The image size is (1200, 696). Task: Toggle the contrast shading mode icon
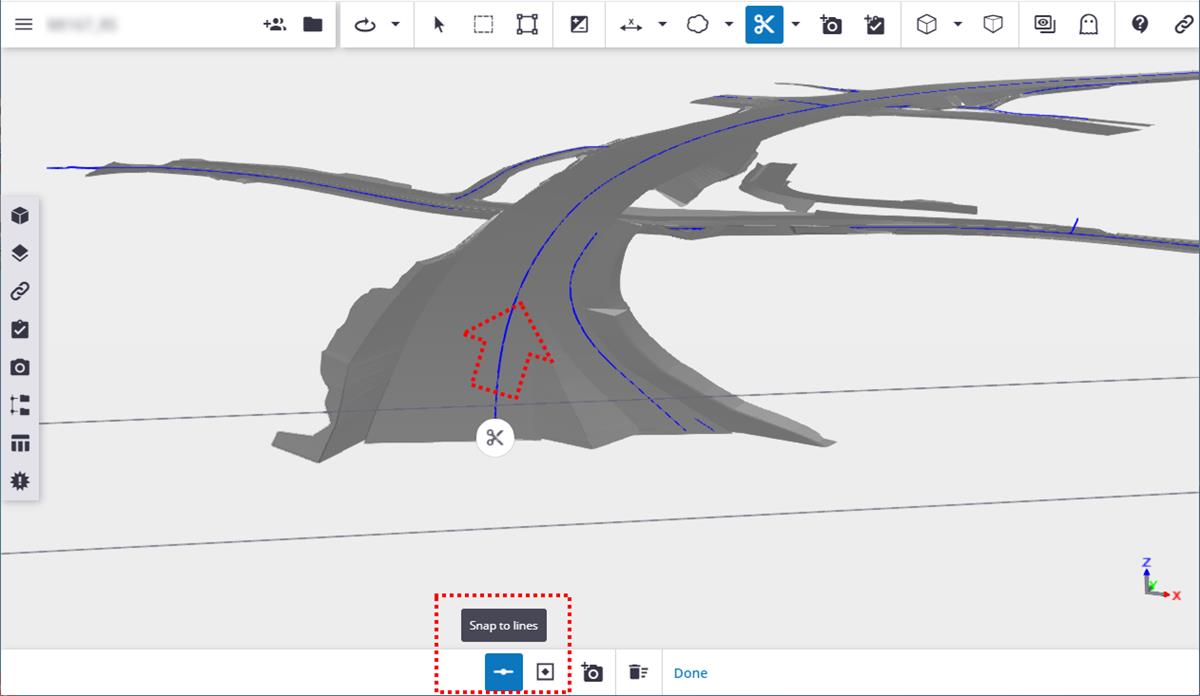(578, 24)
